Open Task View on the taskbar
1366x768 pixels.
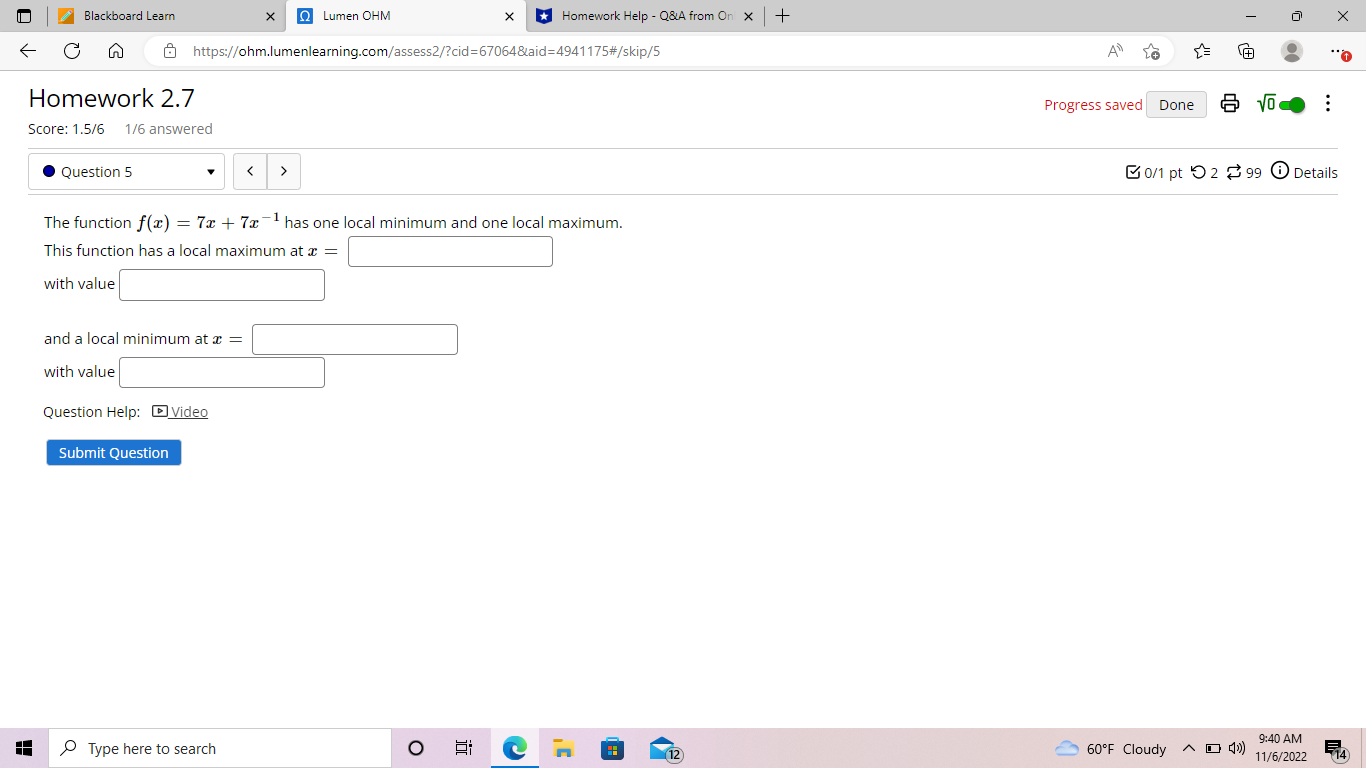[464, 748]
